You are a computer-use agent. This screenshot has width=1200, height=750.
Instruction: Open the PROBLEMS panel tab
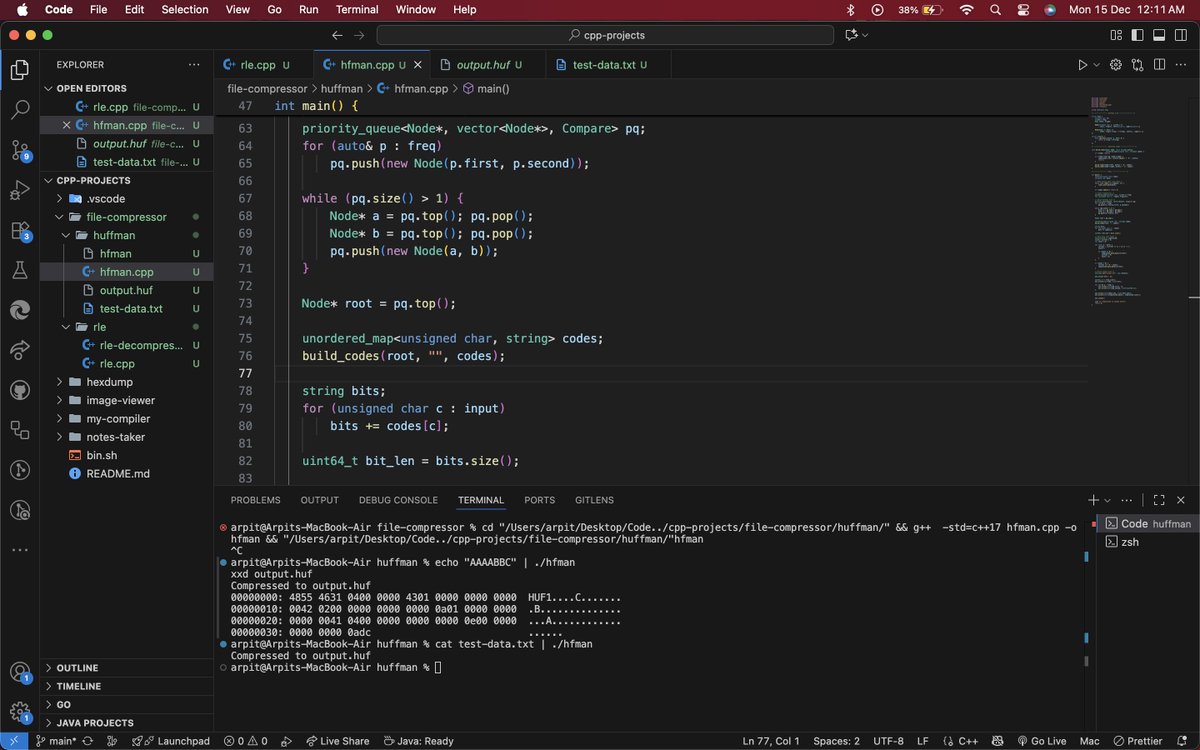tap(255, 500)
